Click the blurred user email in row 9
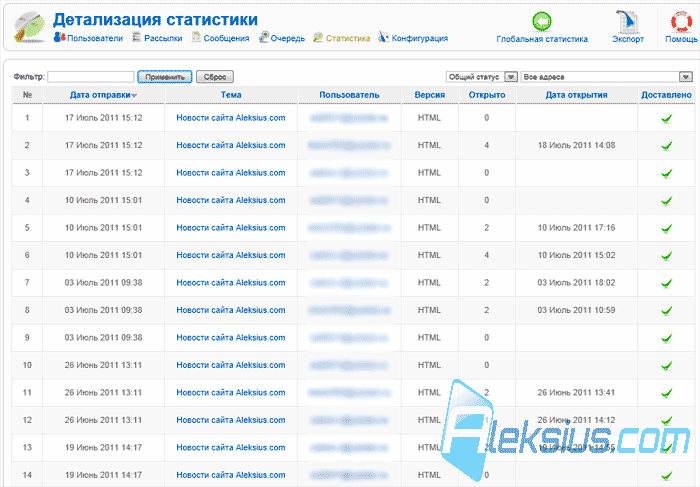This screenshot has height=487, width=700. [x=349, y=338]
